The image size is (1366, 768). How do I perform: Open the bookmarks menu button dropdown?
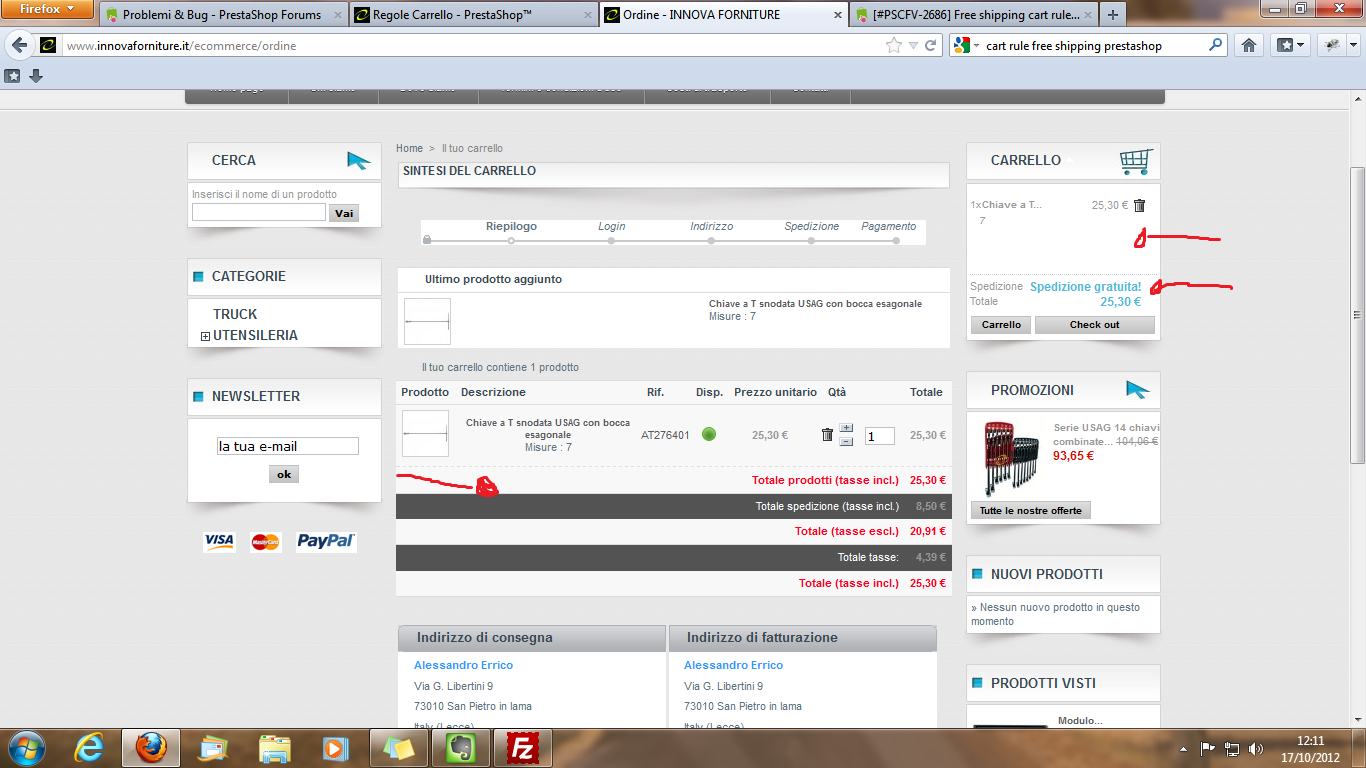[1290, 45]
